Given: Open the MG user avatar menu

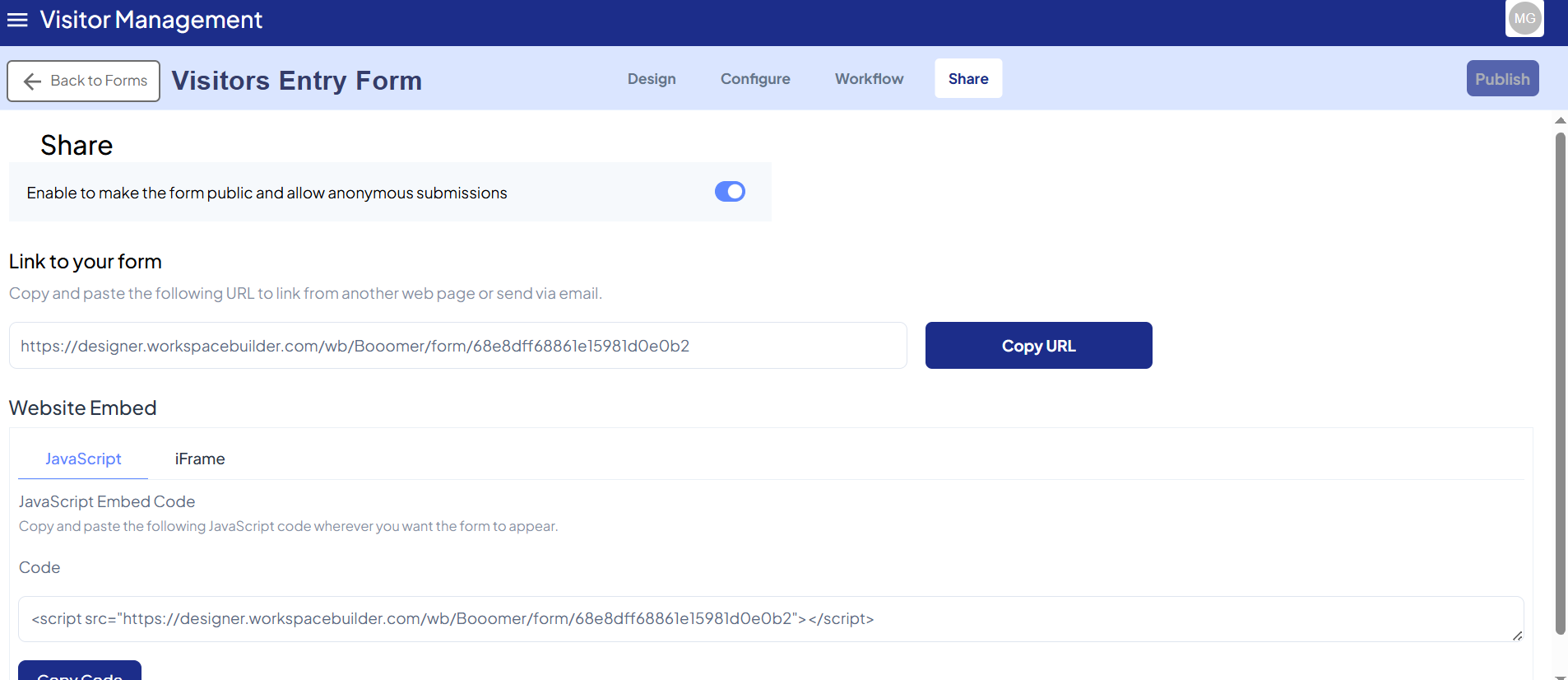Looking at the screenshot, I should [x=1524, y=19].
